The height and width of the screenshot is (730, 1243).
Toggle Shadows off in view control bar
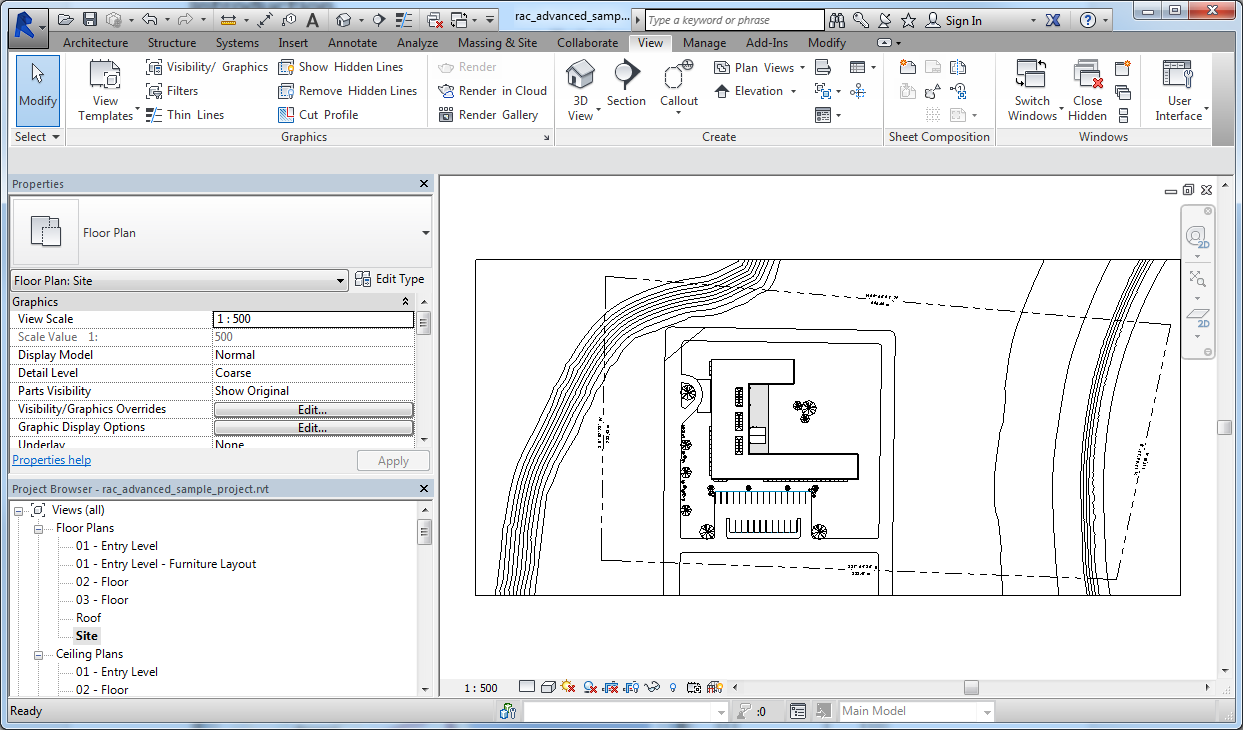(x=590, y=687)
